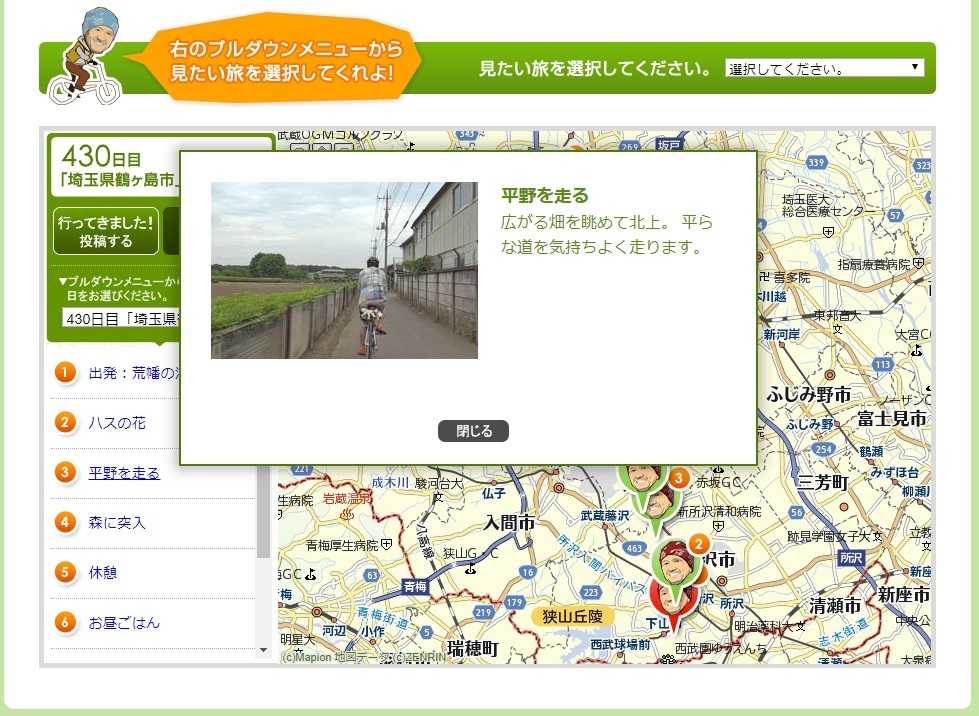The width and height of the screenshot is (979, 716).
Task: Click the cyclist mascot icon in header
Action: (86, 57)
